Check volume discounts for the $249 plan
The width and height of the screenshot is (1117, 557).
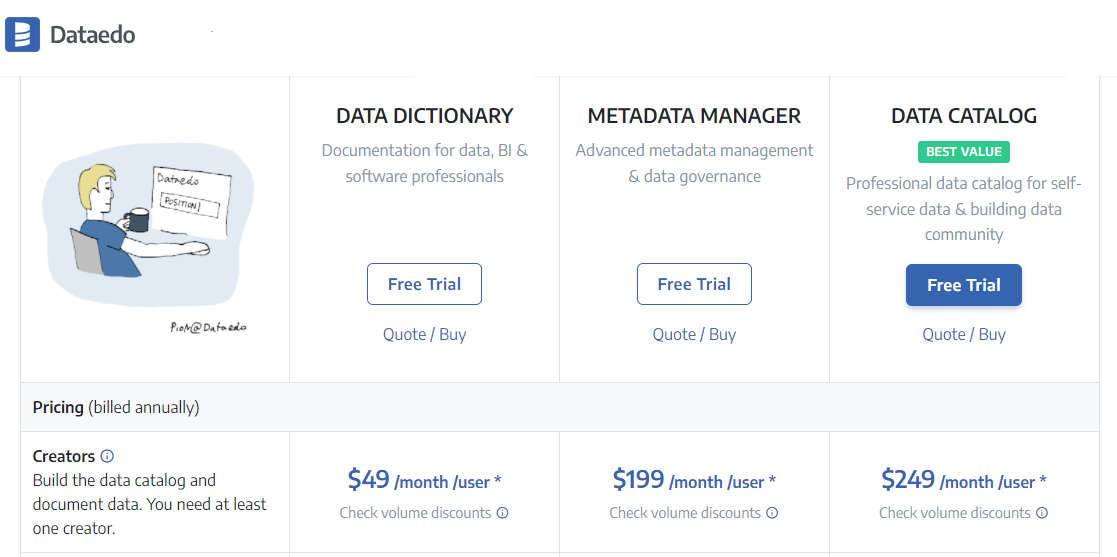(x=955, y=513)
